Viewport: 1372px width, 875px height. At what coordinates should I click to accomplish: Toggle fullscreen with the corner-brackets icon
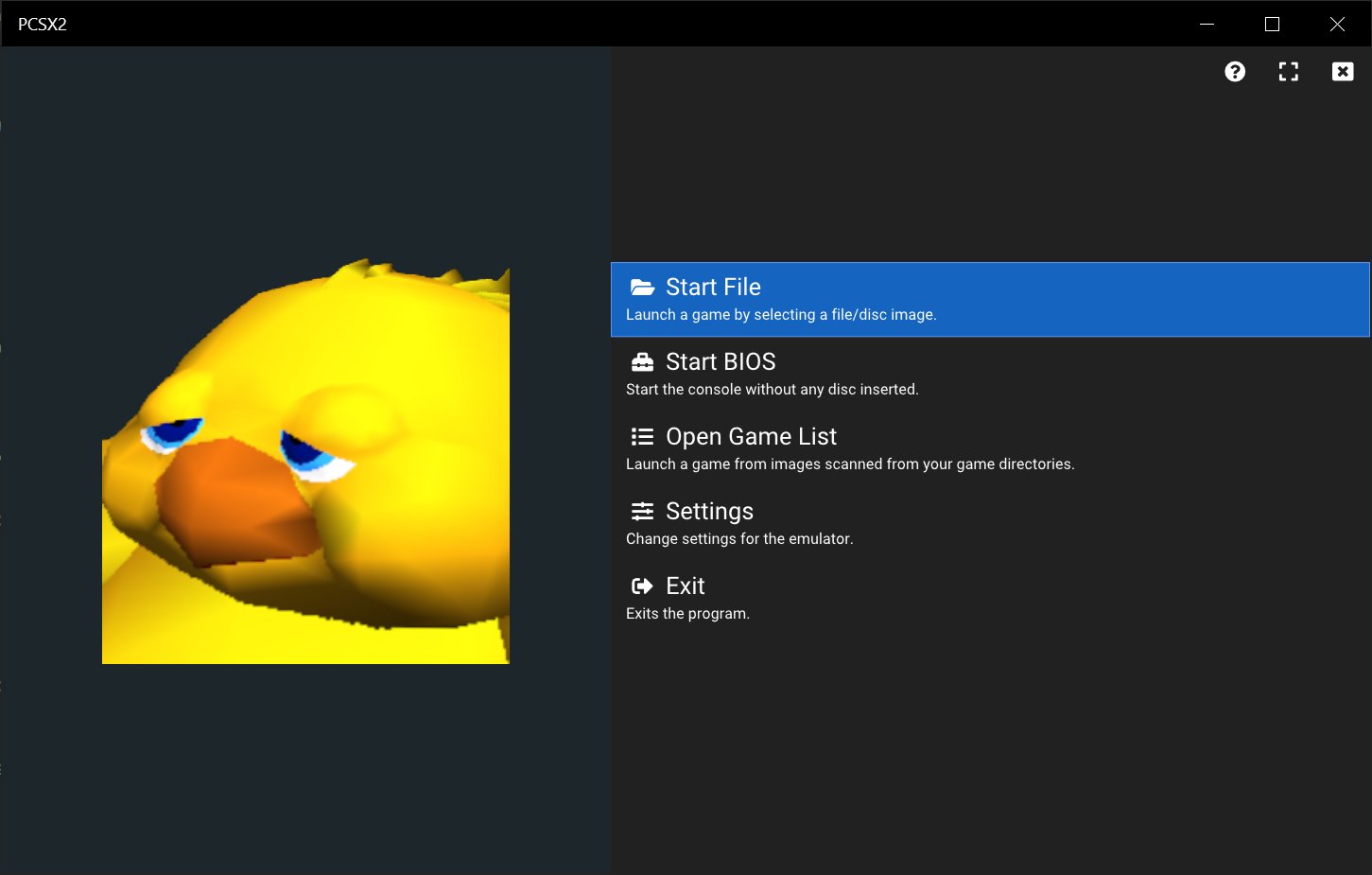[1289, 72]
